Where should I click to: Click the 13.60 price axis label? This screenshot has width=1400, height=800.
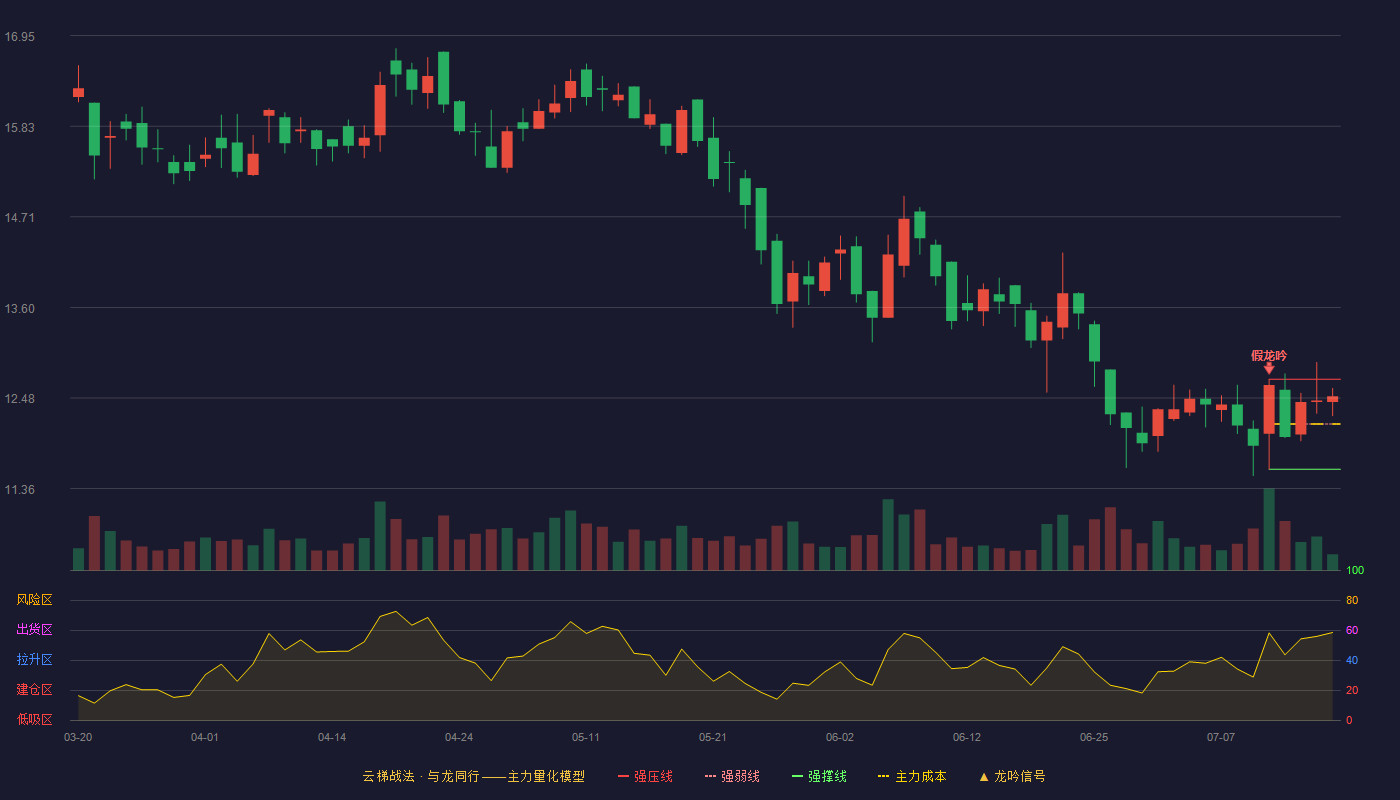tap(19, 308)
